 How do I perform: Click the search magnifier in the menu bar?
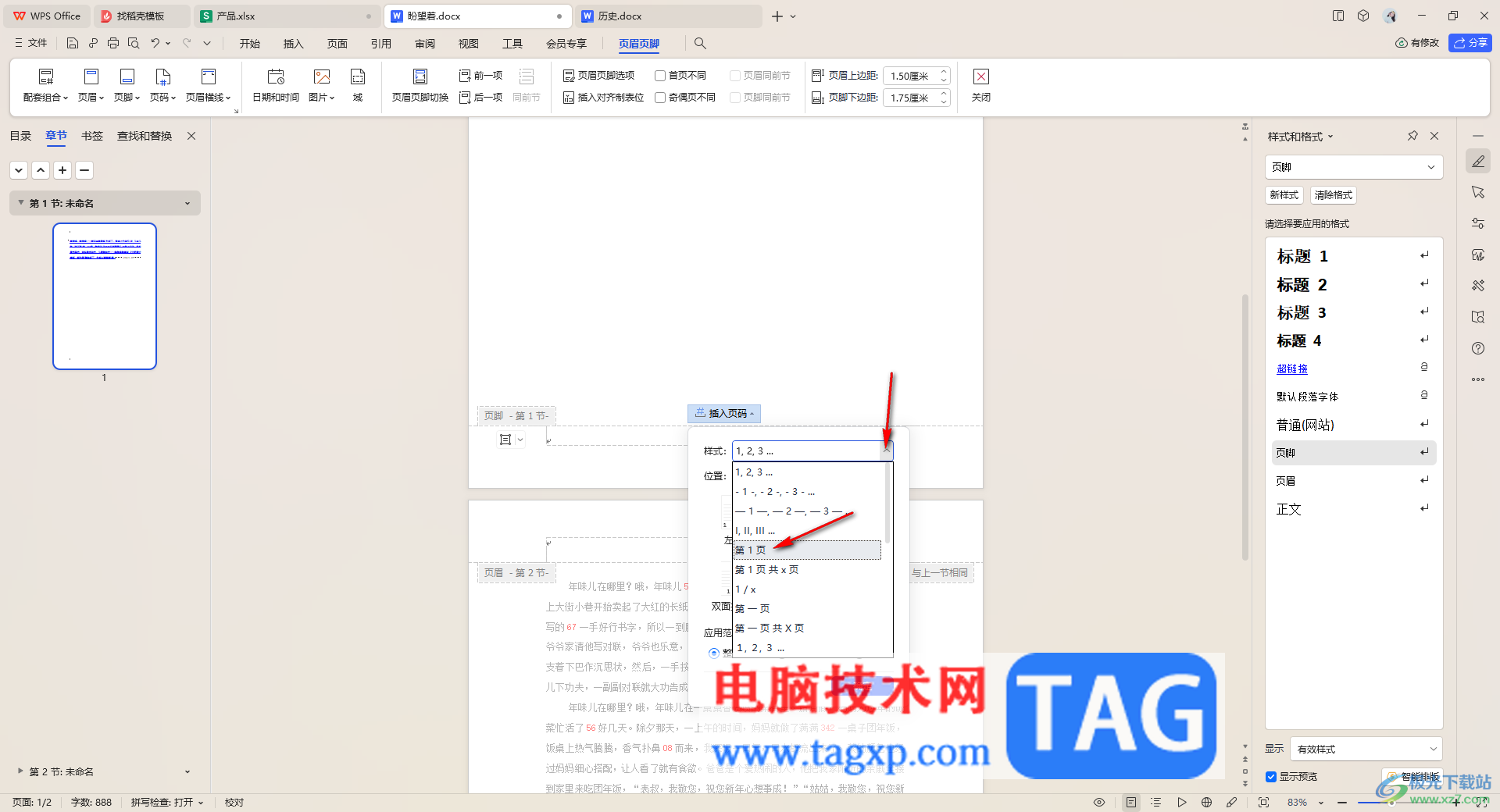click(700, 44)
